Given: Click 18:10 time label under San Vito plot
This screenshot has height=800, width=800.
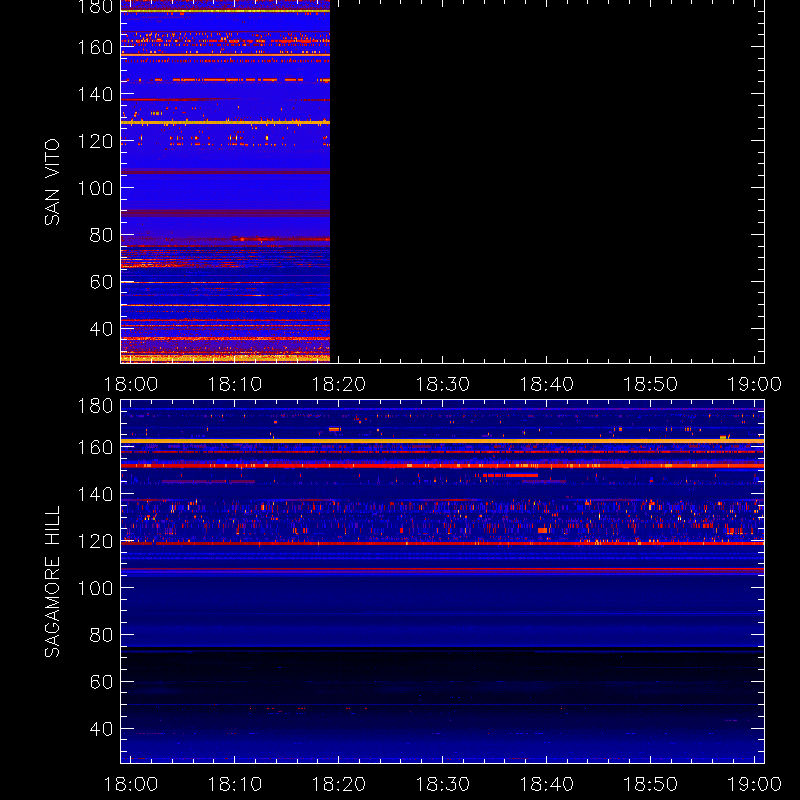Looking at the screenshot, I should (x=235, y=384).
